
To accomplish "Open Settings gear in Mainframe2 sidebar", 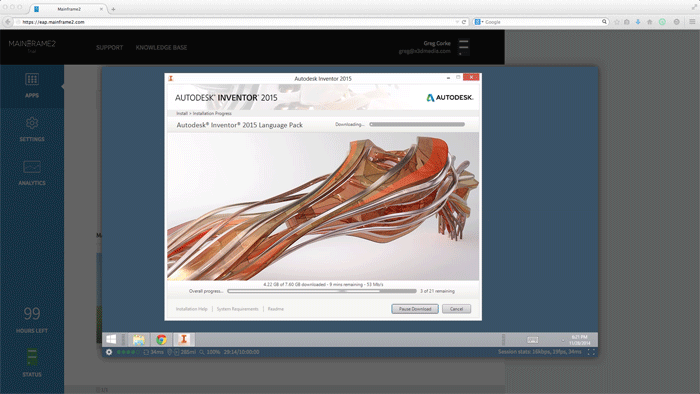I will [32, 123].
